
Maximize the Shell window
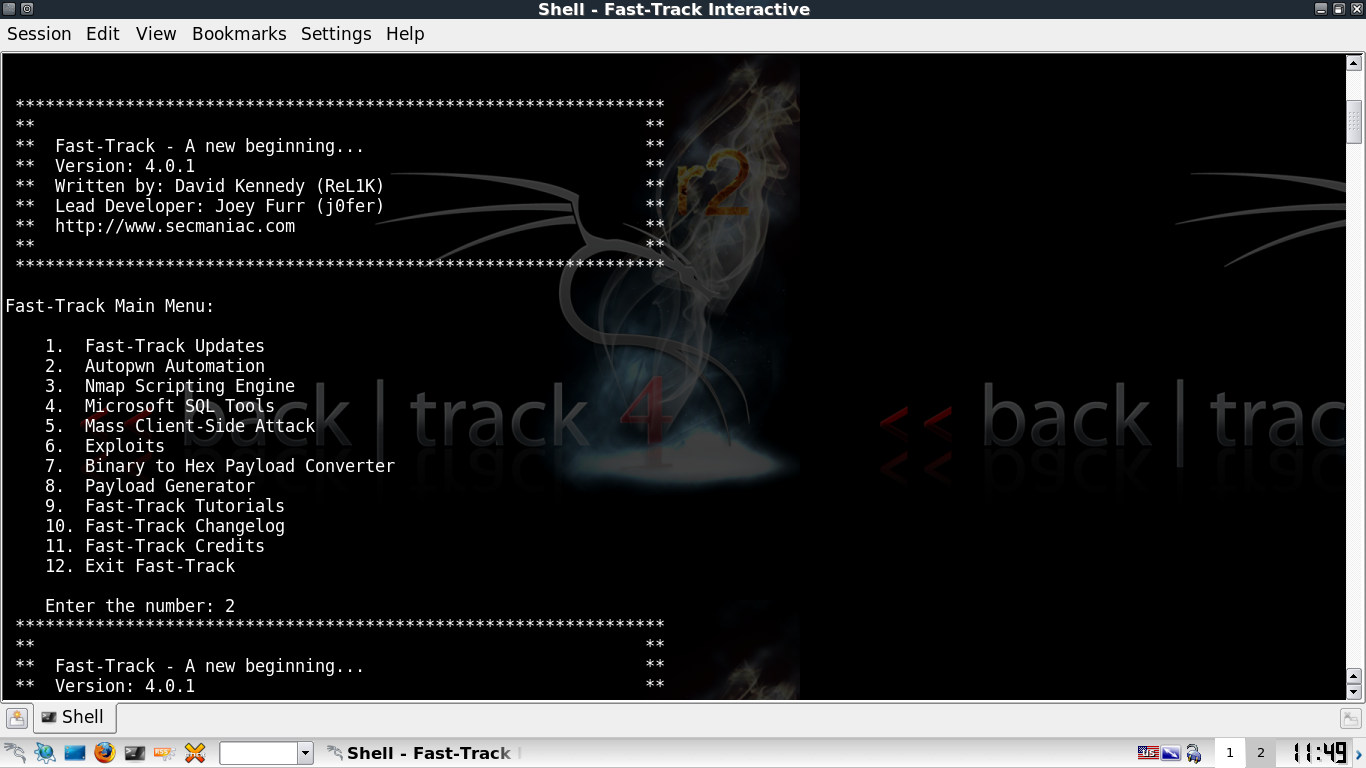(1339, 9)
